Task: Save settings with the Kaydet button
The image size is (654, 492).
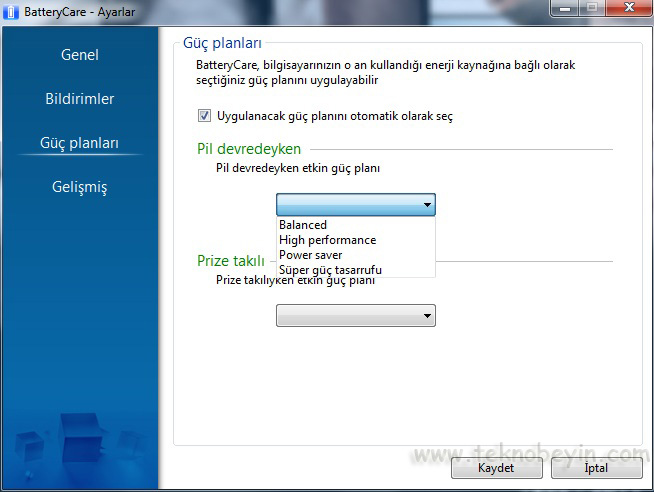Action: tap(496, 468)
